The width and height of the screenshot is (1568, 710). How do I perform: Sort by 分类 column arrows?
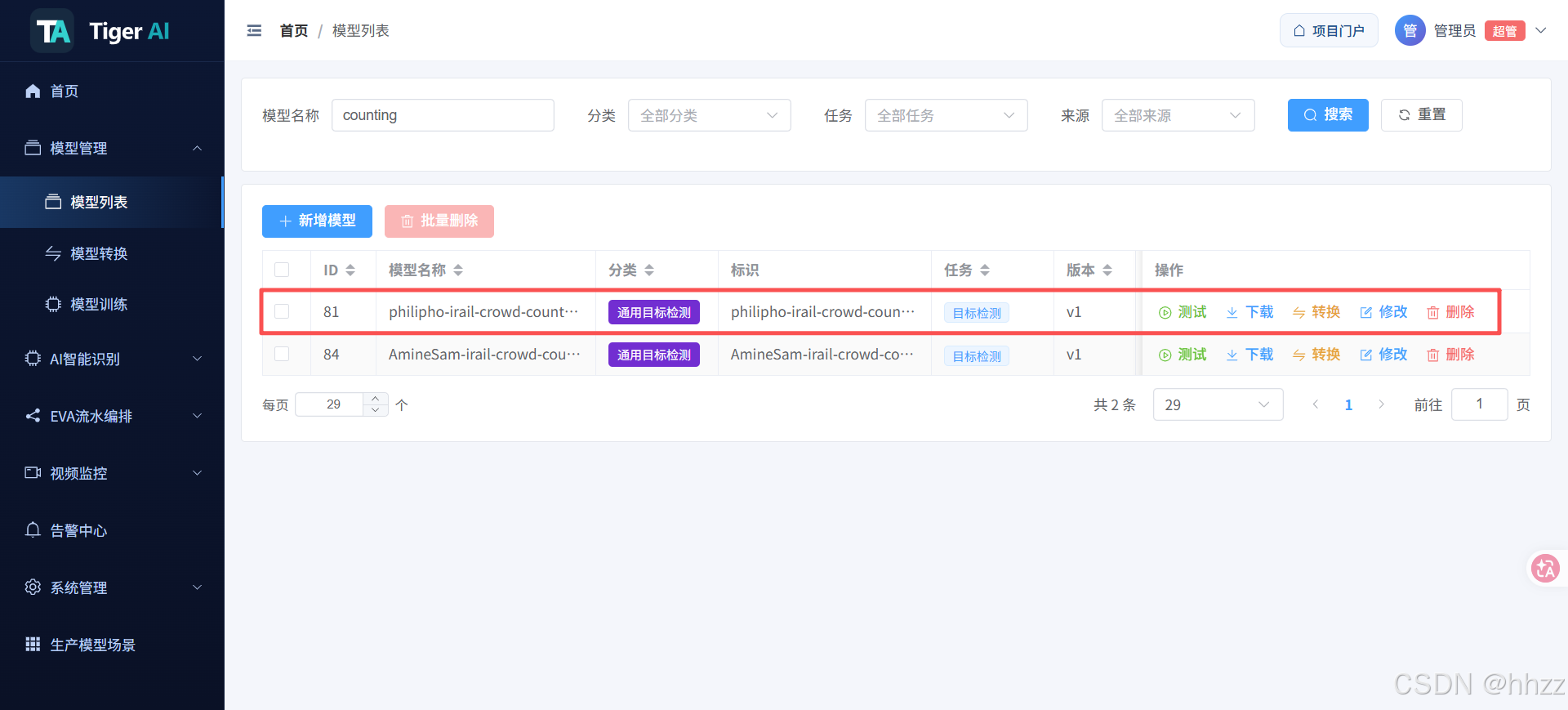click(649, 270)
